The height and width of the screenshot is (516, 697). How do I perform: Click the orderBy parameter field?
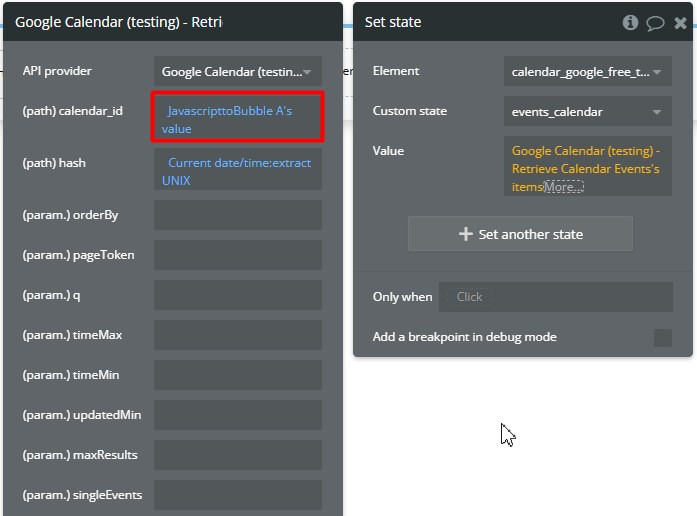tap(237, 215)
